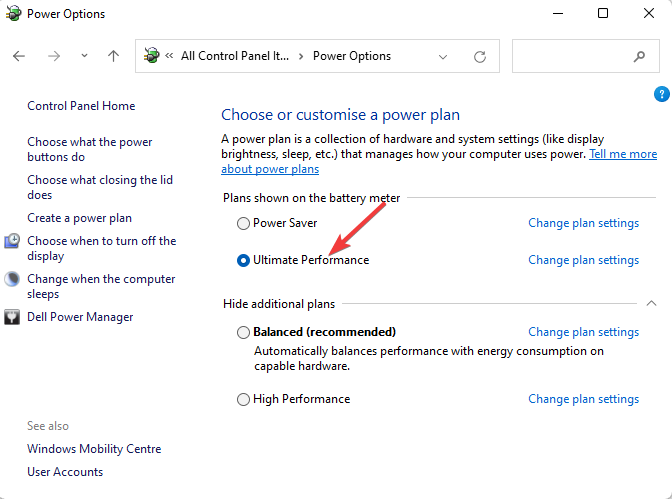Open Dell Power Manager link

tap(80, 317)
